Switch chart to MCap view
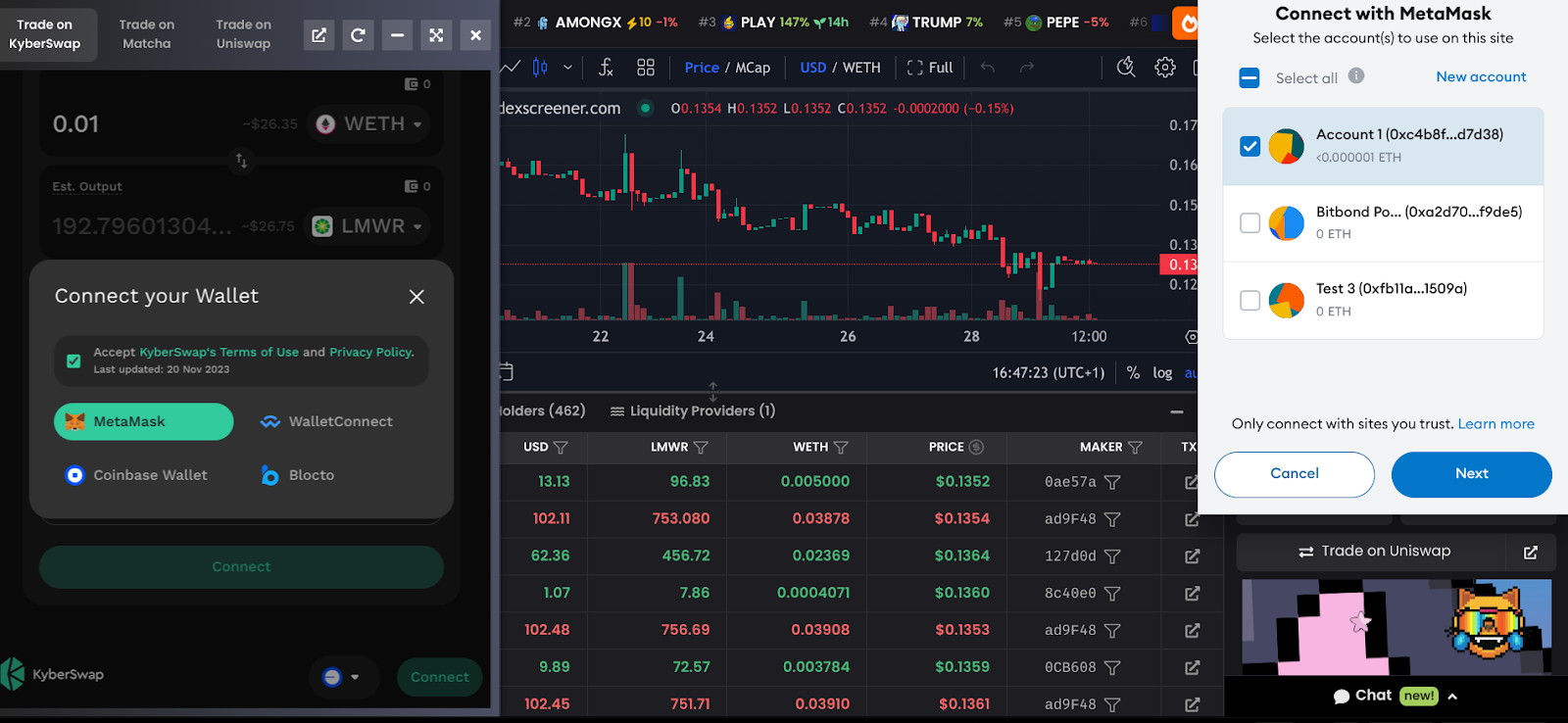Screen dimensions: 1568x723 pos(753,68)
